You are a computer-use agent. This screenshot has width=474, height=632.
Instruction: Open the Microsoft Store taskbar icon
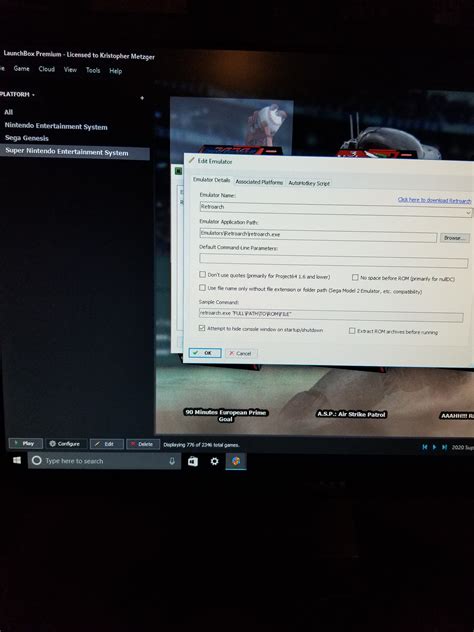[193, 461]
